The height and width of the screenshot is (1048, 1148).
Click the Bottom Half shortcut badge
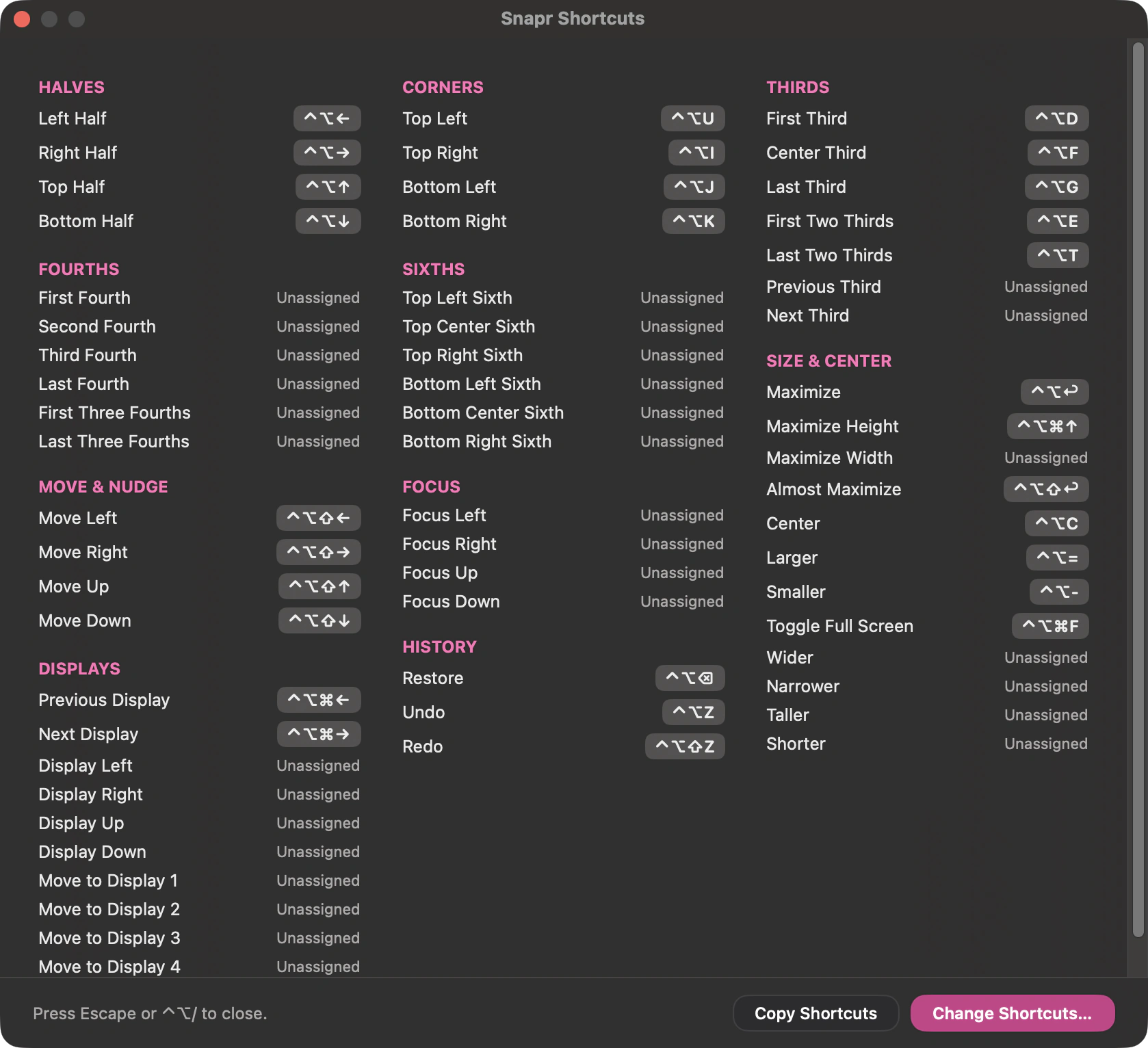pos(328,221)
